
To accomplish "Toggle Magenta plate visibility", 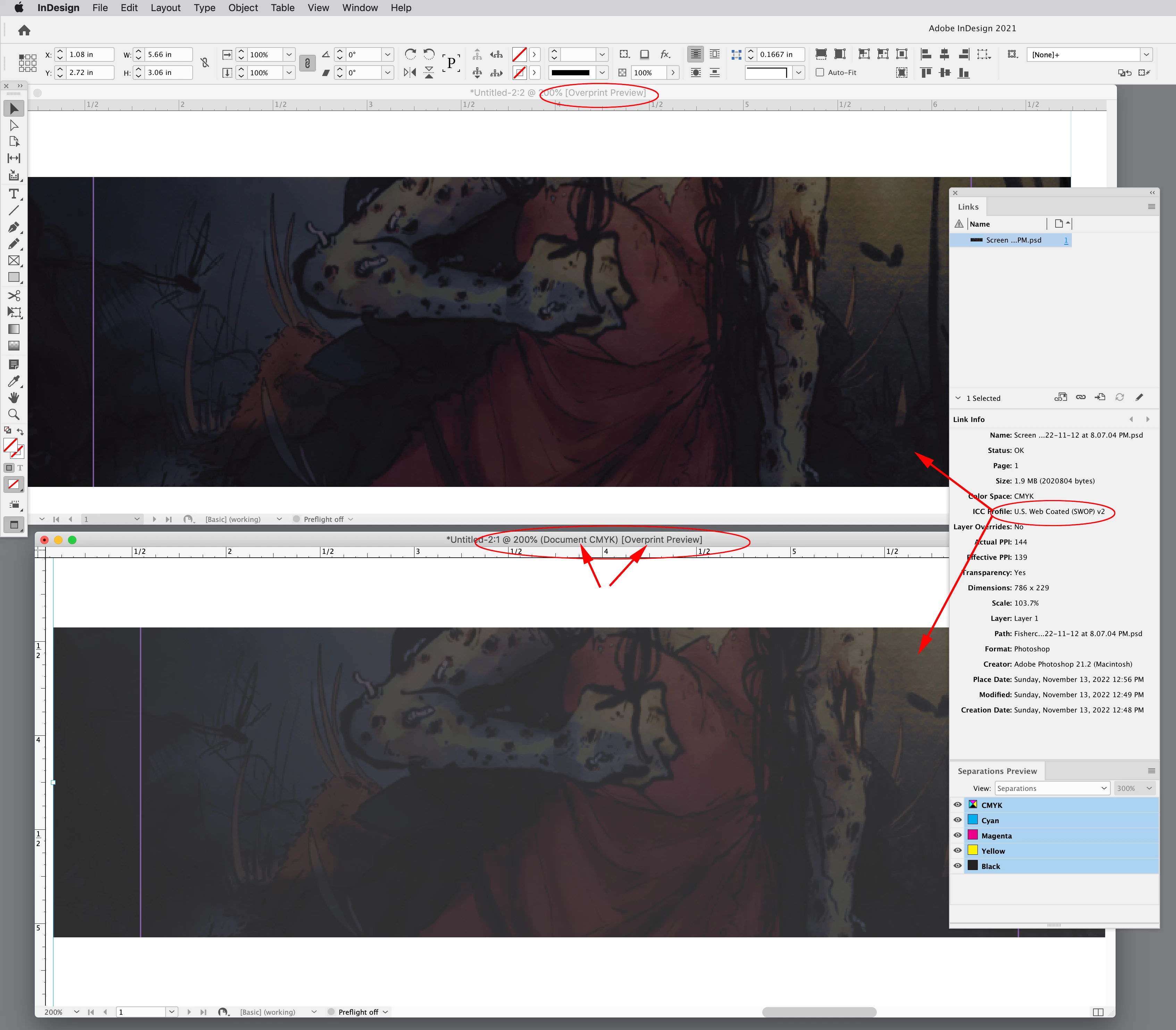I will click(x=958, y=835).
